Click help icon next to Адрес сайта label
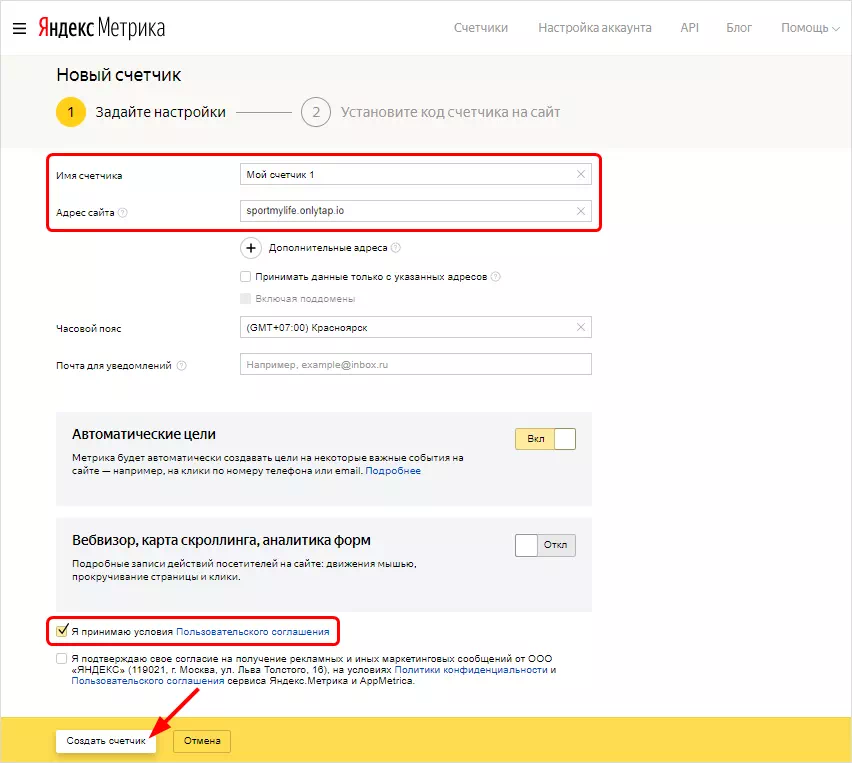The image size is (852, 763). coord(123,212)
